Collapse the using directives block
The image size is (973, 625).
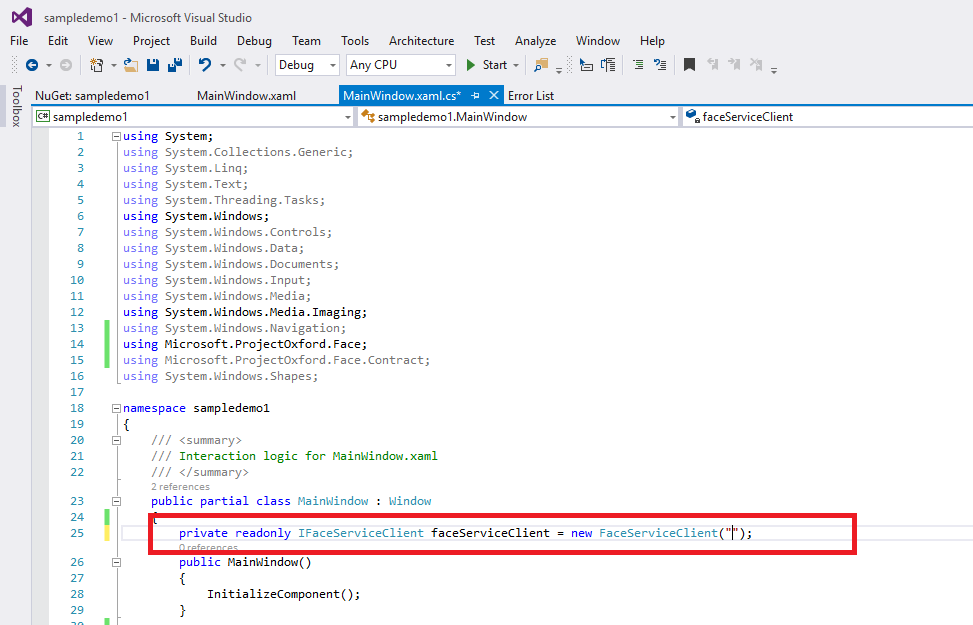coord(117,136)
